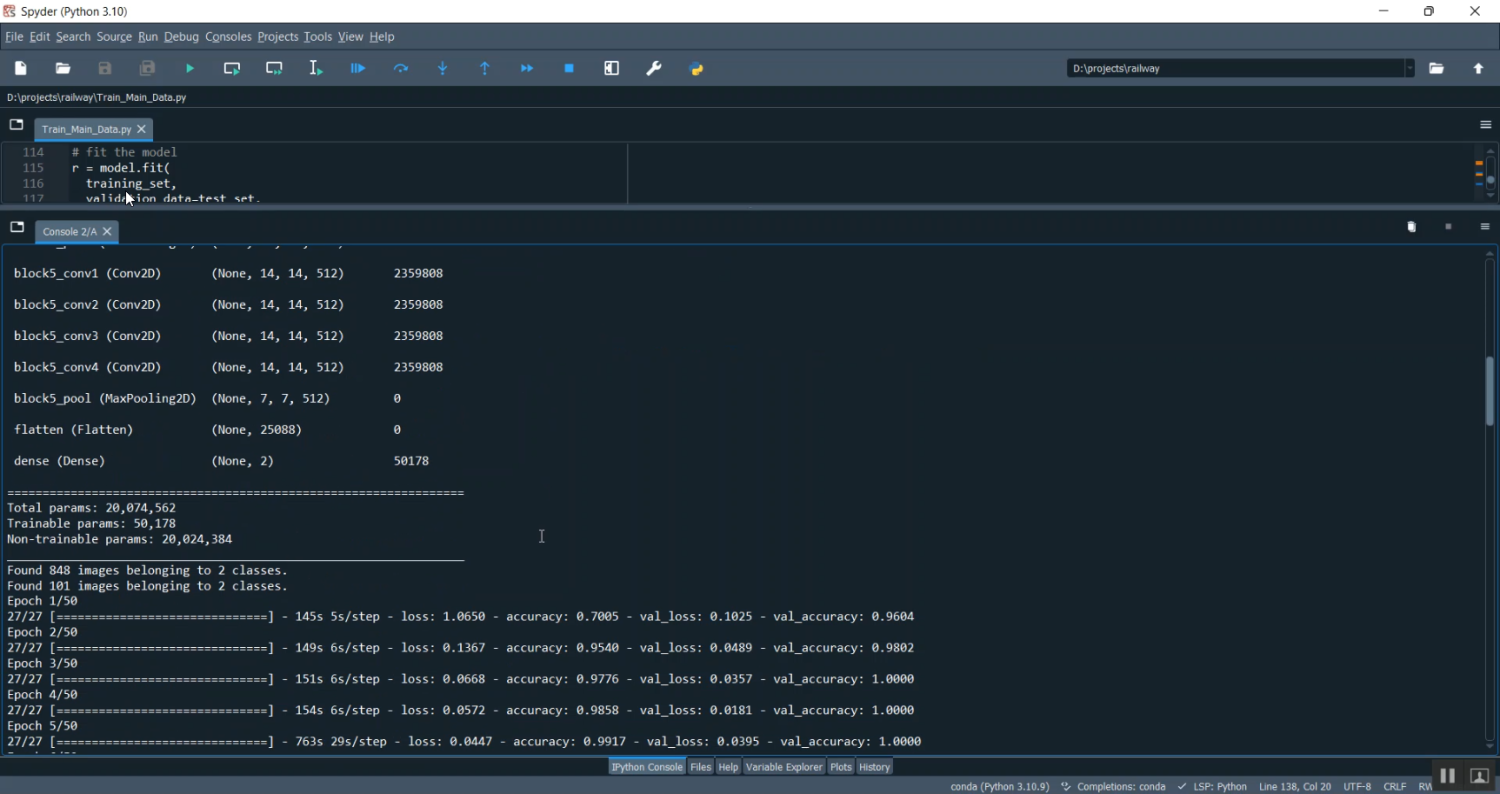
Task: Stop debugging with the square icon
Action: point(569,68)
